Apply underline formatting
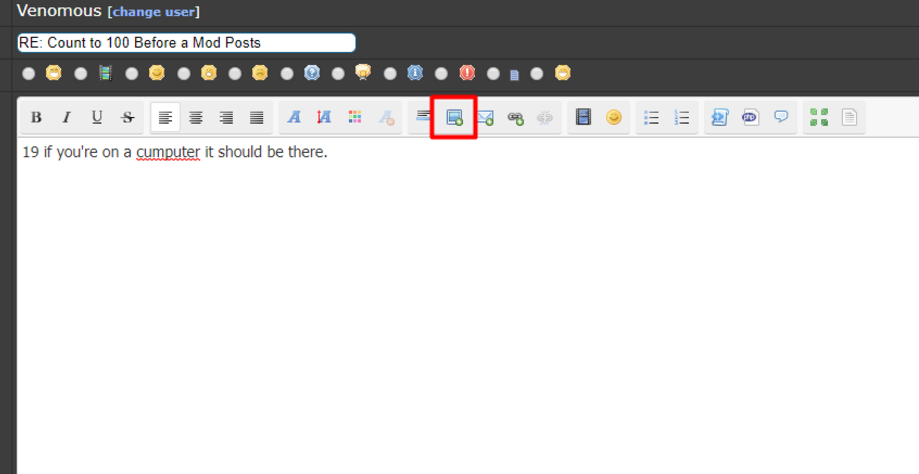 coord(97,118)
